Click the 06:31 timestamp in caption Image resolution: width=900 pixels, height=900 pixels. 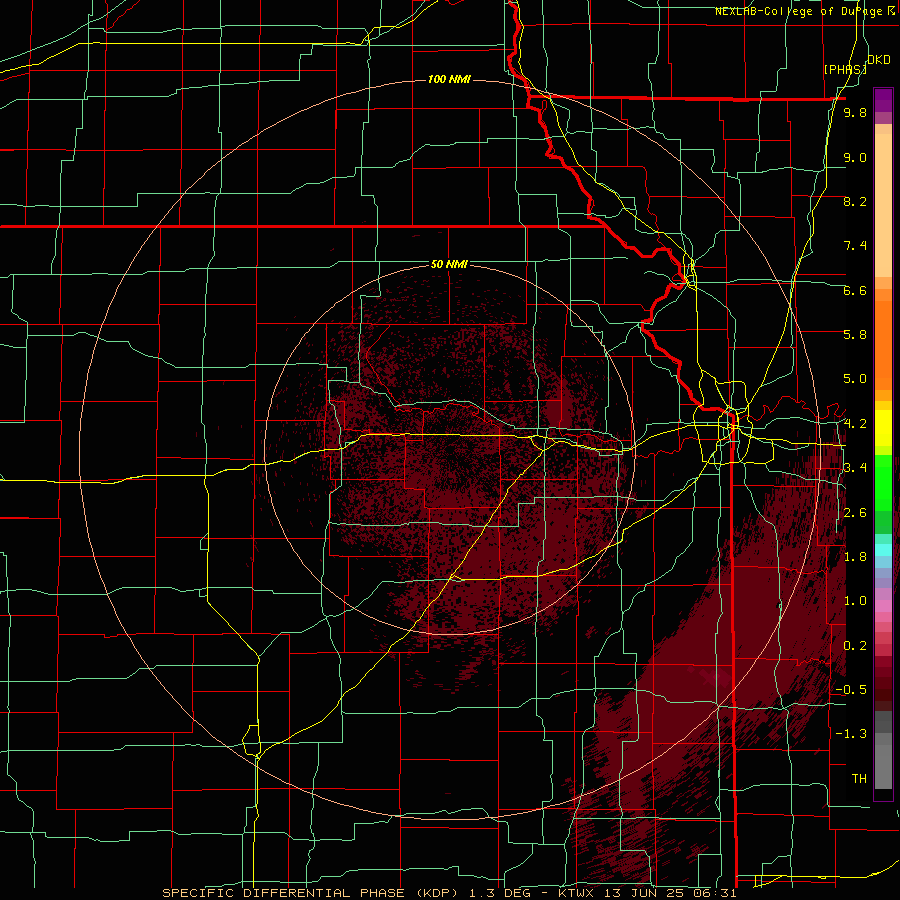point(717,893)
